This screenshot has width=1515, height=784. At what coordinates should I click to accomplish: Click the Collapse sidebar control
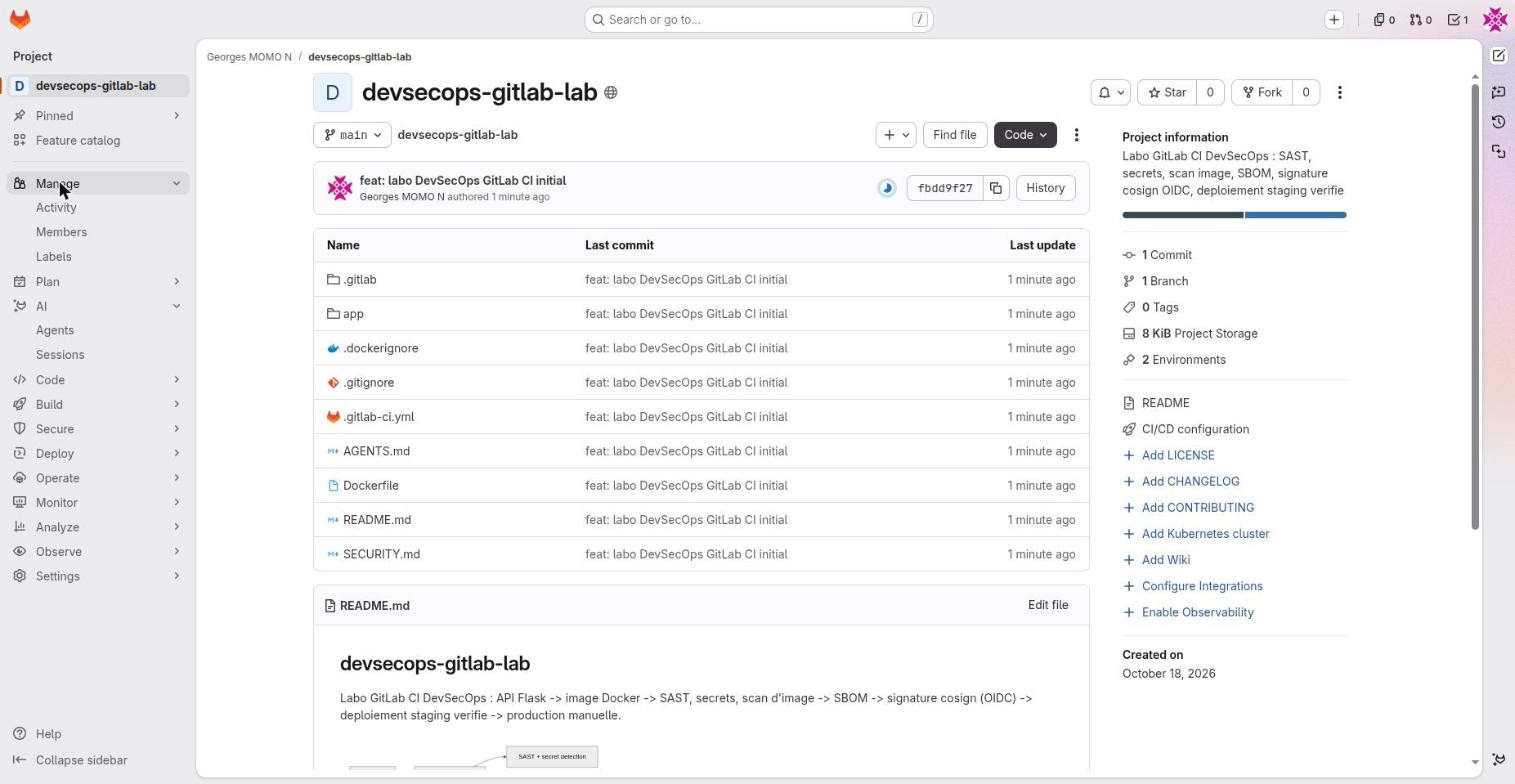coord(70,760)
